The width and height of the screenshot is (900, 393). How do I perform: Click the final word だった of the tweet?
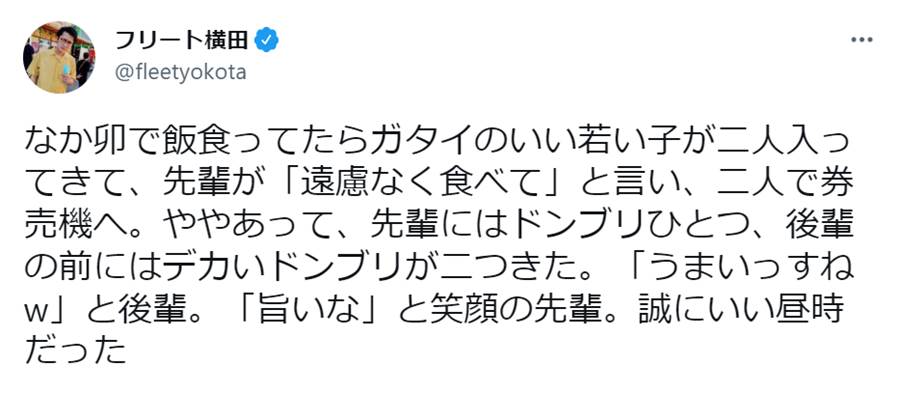point(75,351)
